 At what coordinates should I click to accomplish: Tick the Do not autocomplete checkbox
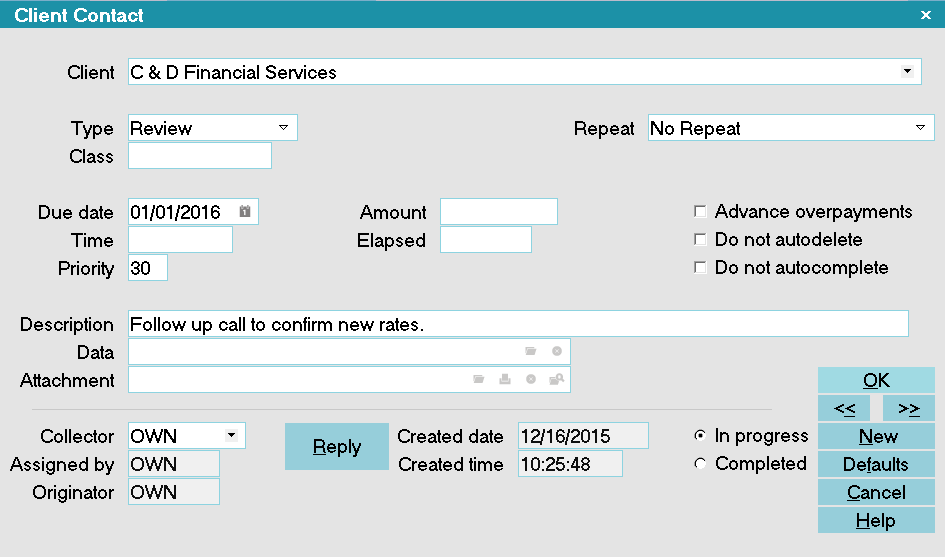click(700, 267)
